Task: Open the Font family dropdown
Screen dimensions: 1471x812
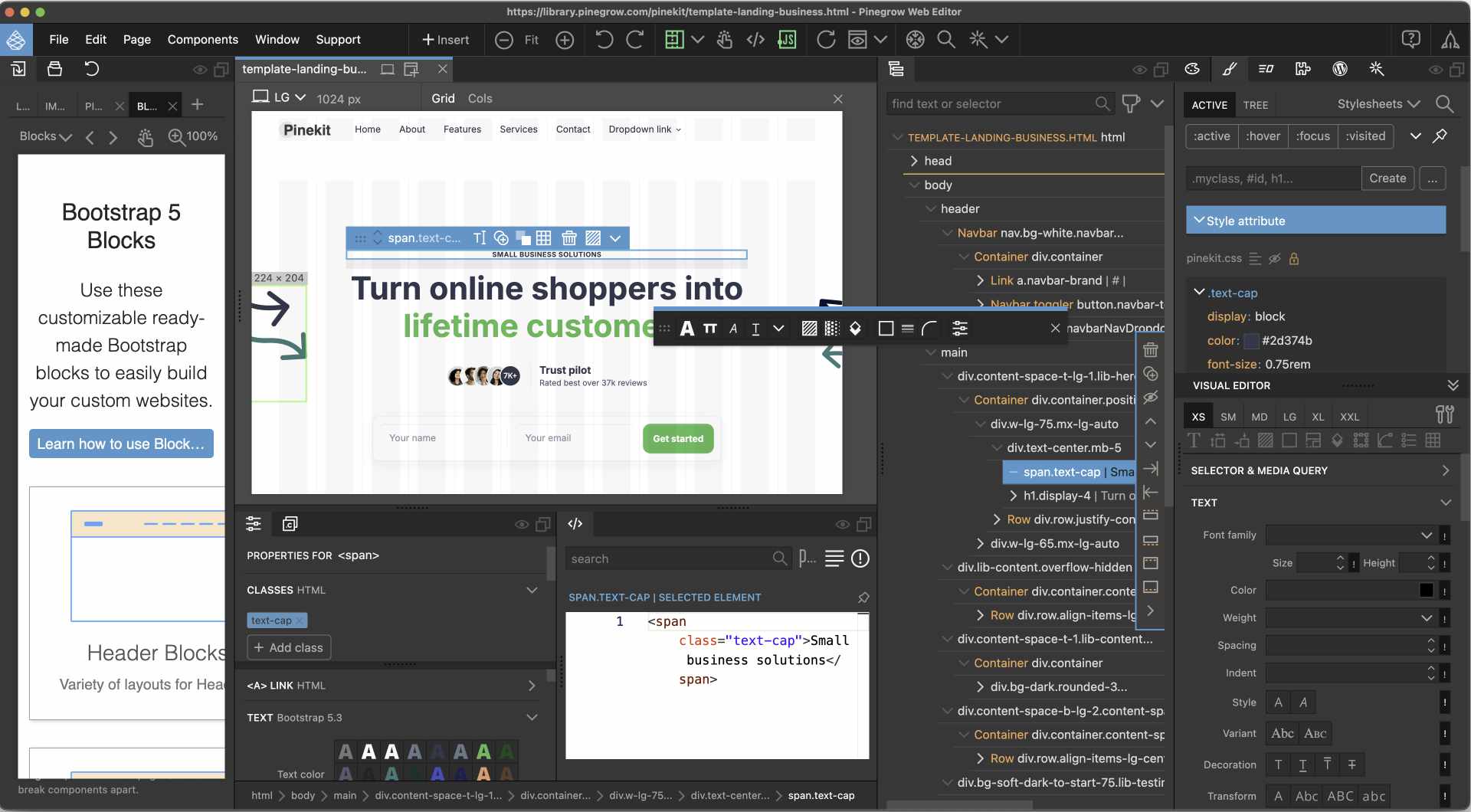Action: 1350,535
